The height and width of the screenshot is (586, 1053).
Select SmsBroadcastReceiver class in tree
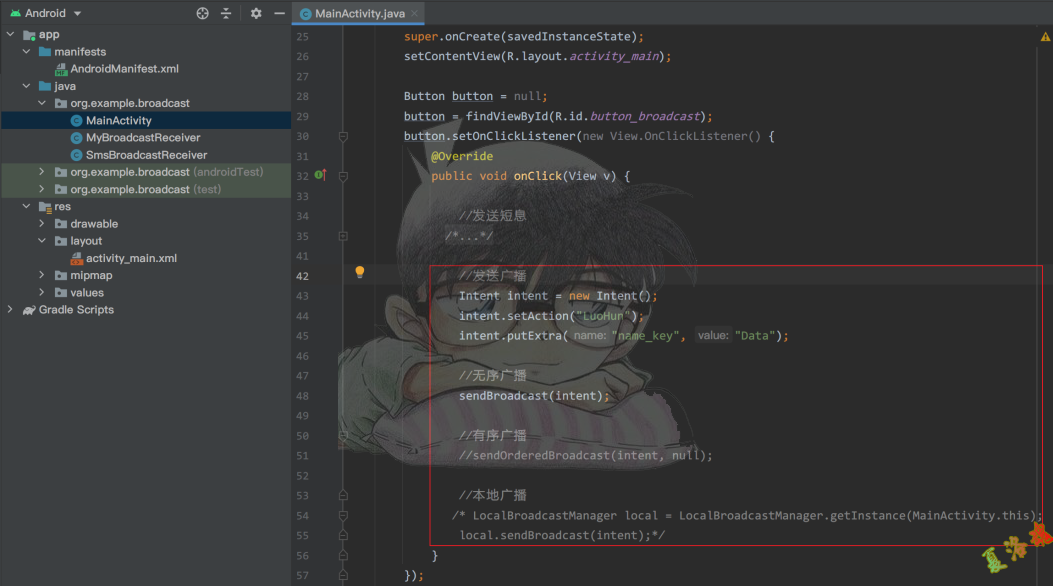(146, 155)
